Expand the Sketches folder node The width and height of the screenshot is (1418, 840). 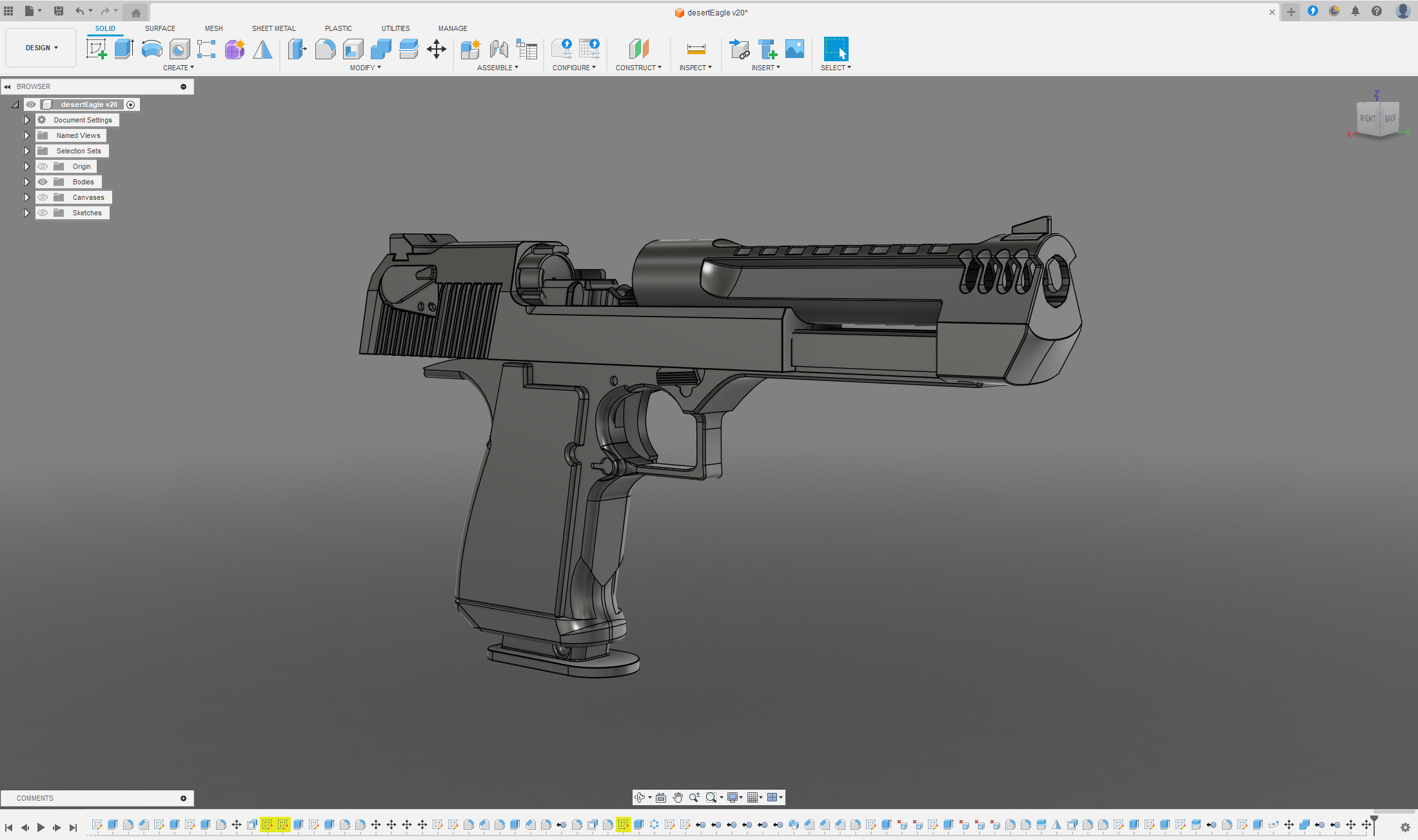(x=26, y=213)
